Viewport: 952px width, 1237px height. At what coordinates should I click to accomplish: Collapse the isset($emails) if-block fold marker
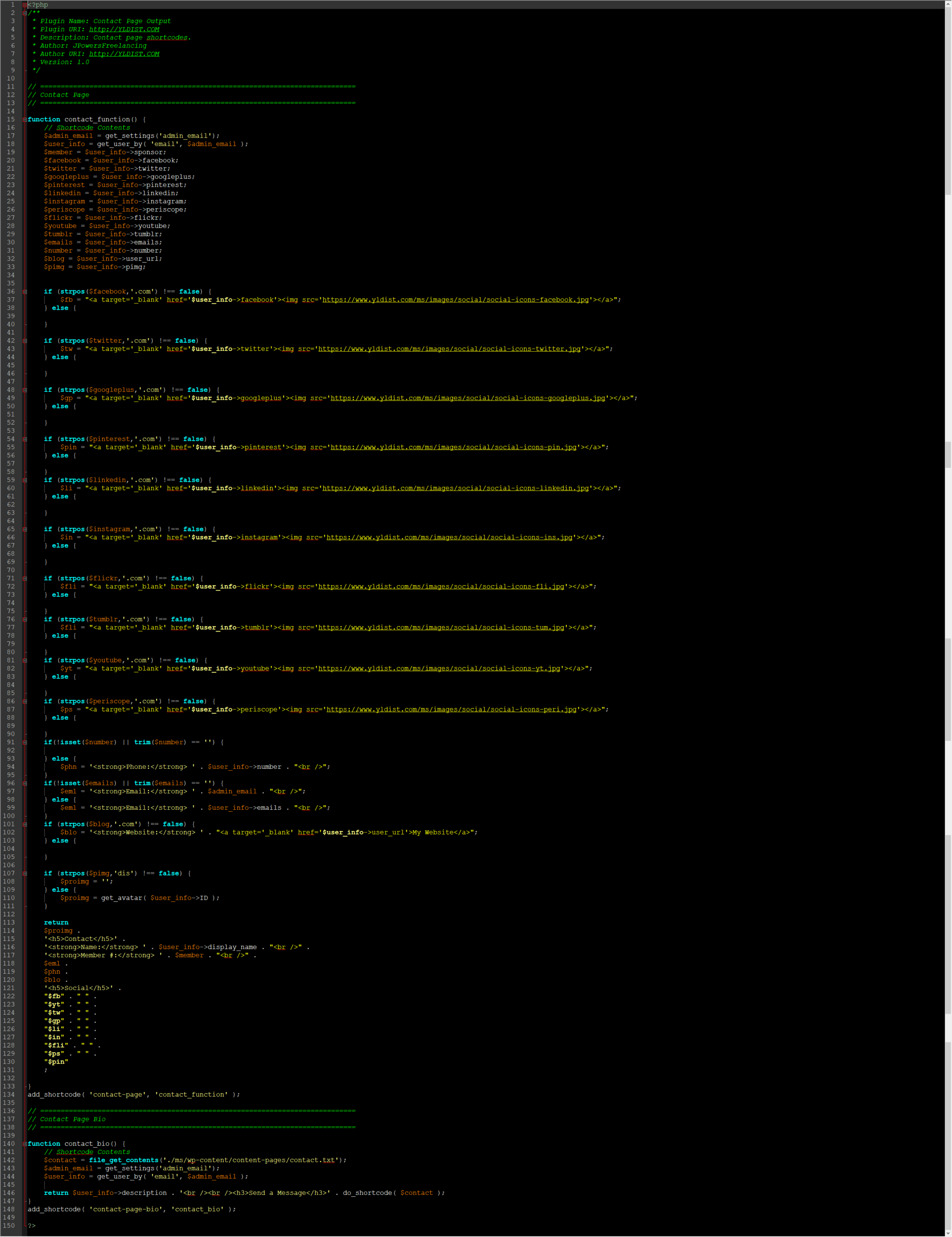pyautogui.click(x=25, y=784)
